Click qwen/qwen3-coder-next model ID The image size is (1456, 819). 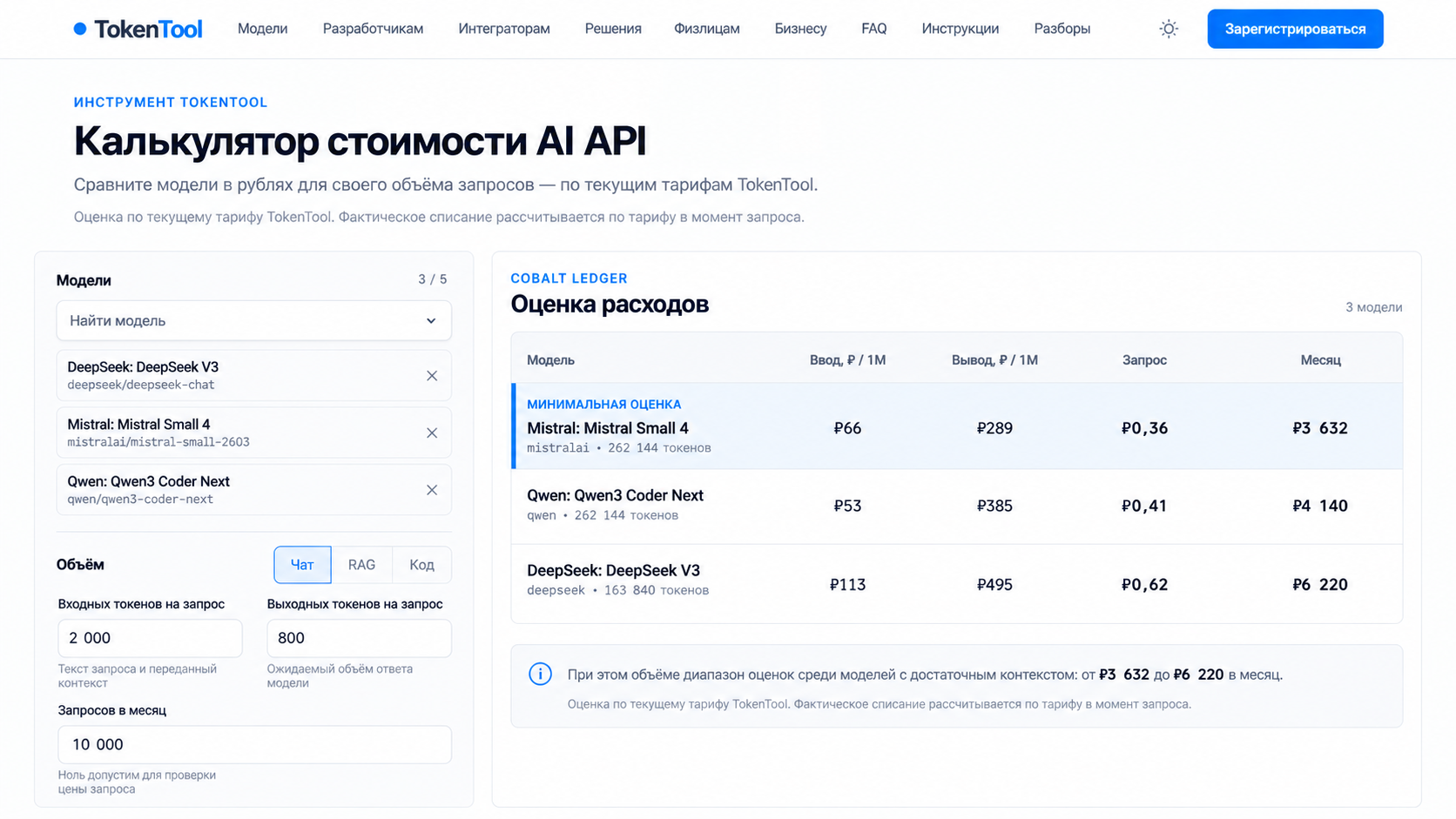point(140,500)
